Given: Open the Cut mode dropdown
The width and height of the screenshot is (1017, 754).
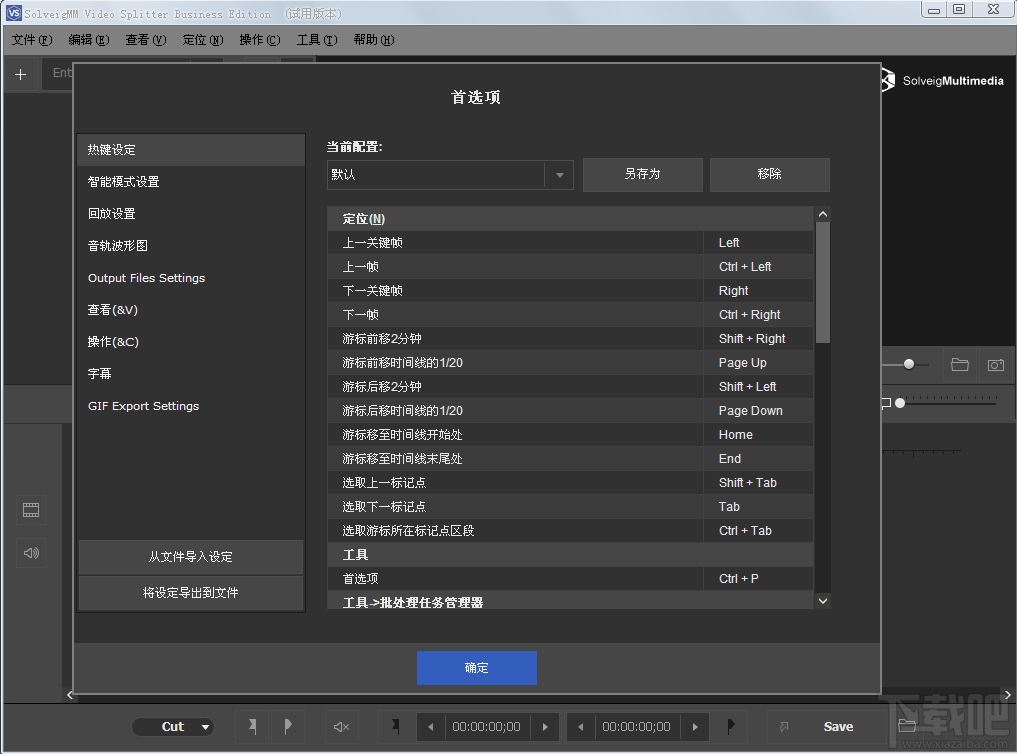Looking at the screenshot, I should point(173,726).
